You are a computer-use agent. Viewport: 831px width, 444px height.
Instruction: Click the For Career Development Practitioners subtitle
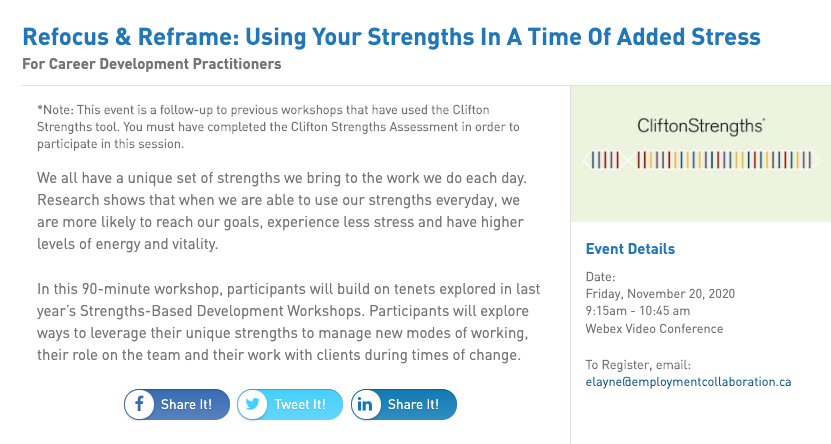152,64
